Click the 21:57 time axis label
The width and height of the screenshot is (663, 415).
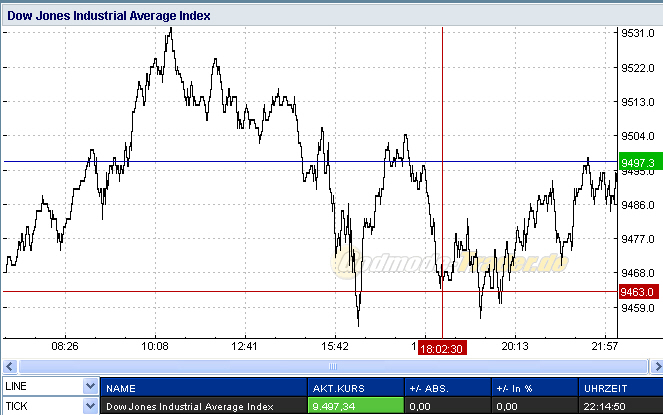pyautogui.click(x=605, y=346)
